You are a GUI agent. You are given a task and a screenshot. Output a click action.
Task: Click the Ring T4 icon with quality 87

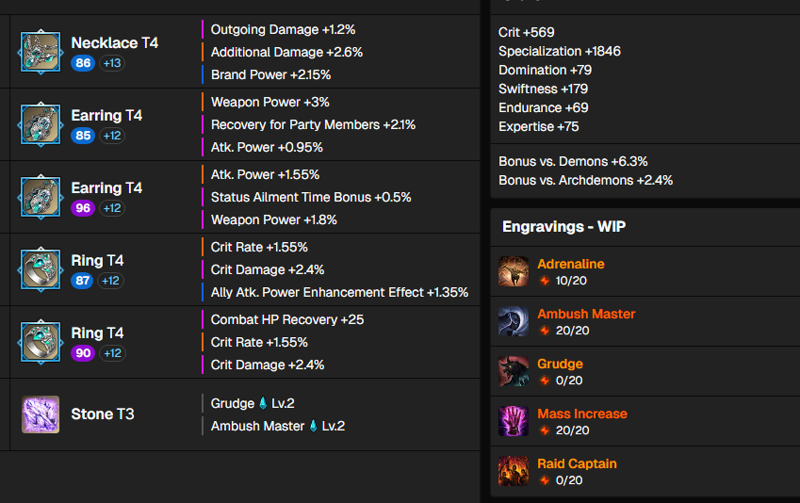coord(40,269)
